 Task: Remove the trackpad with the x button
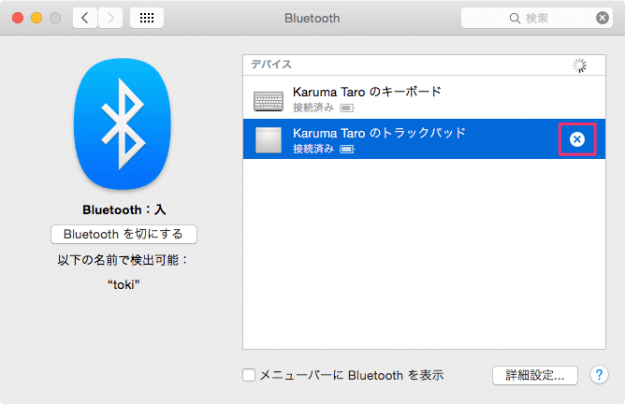[577, 140]
